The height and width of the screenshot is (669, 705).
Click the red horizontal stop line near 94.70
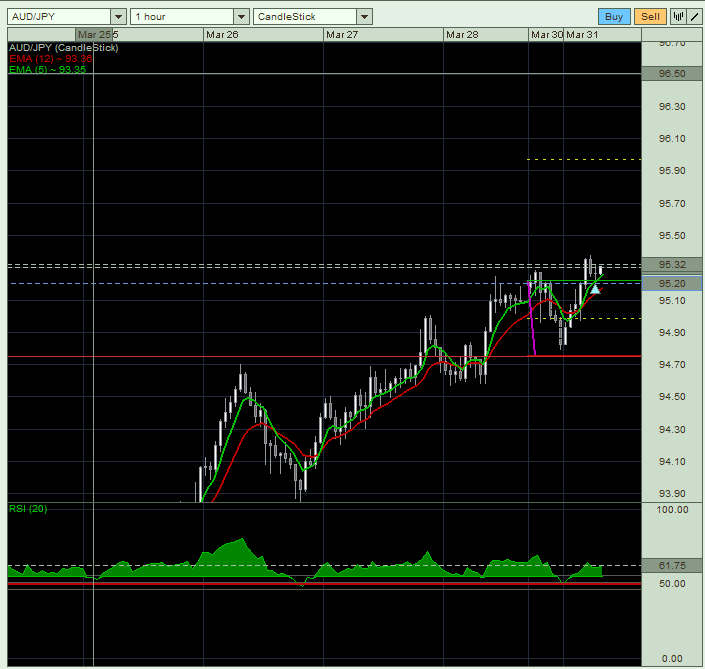pos(324,356)
